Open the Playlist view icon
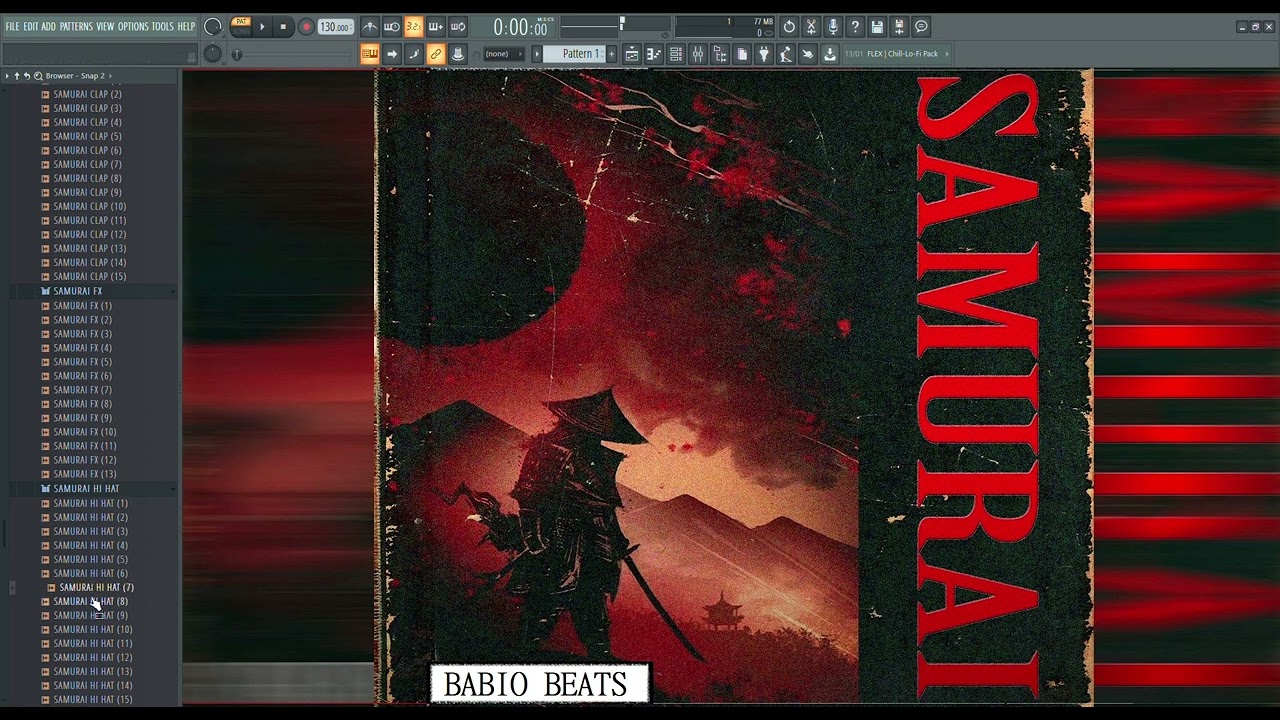Screen dimensions: 1280x720 coord(632,54)
